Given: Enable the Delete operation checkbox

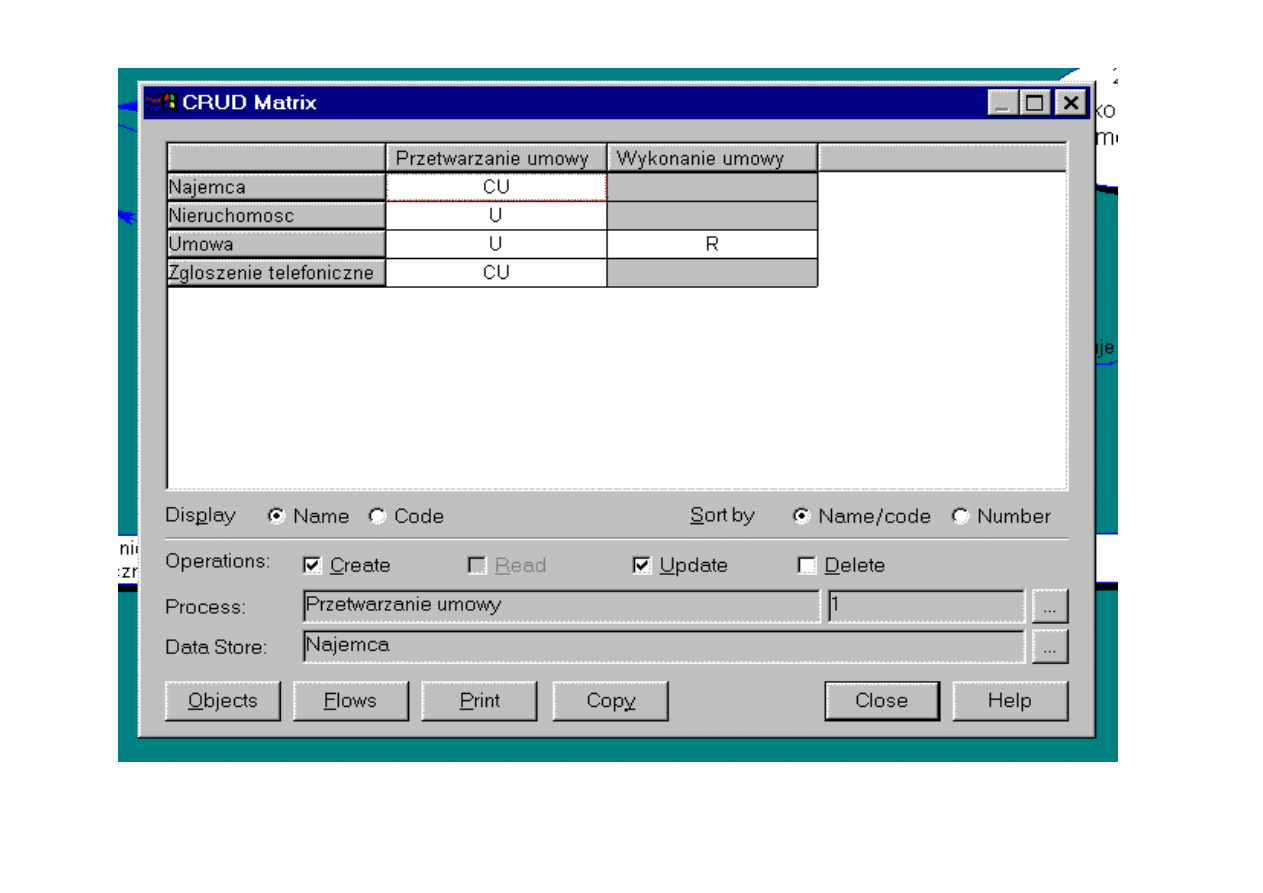Looking at the screenshot, I should (x=807, y=566).
